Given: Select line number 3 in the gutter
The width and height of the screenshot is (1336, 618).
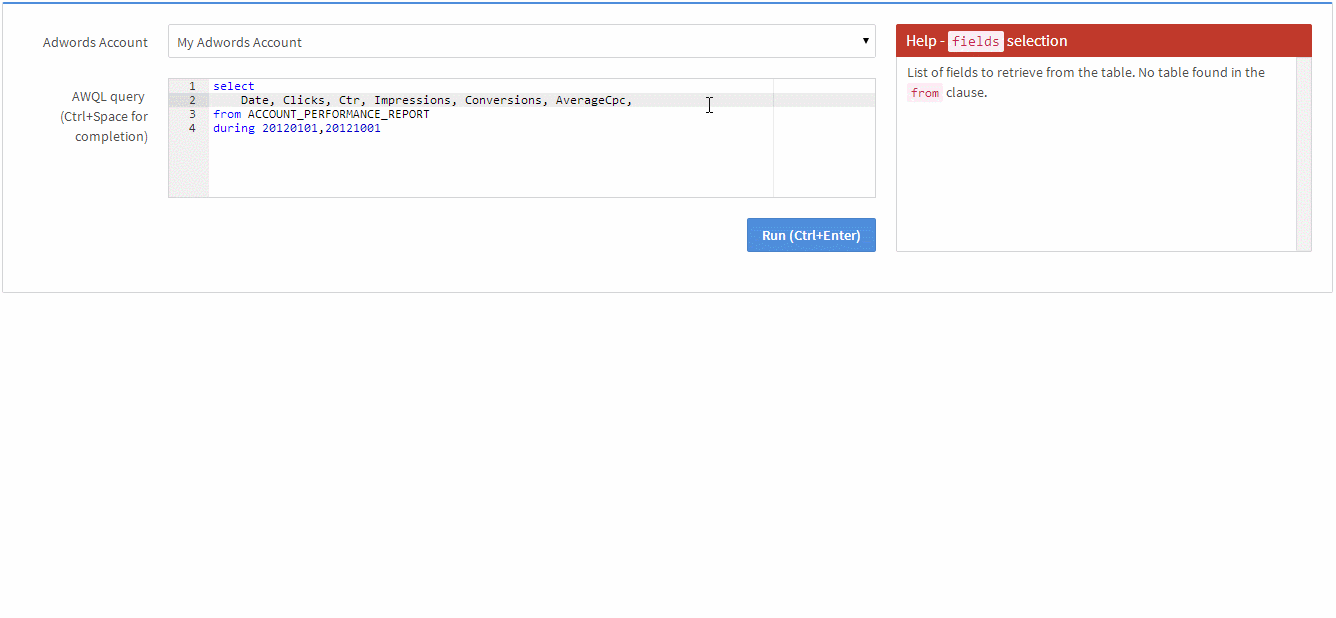Looking at the screenshot, I should click(x=190, y=115).
